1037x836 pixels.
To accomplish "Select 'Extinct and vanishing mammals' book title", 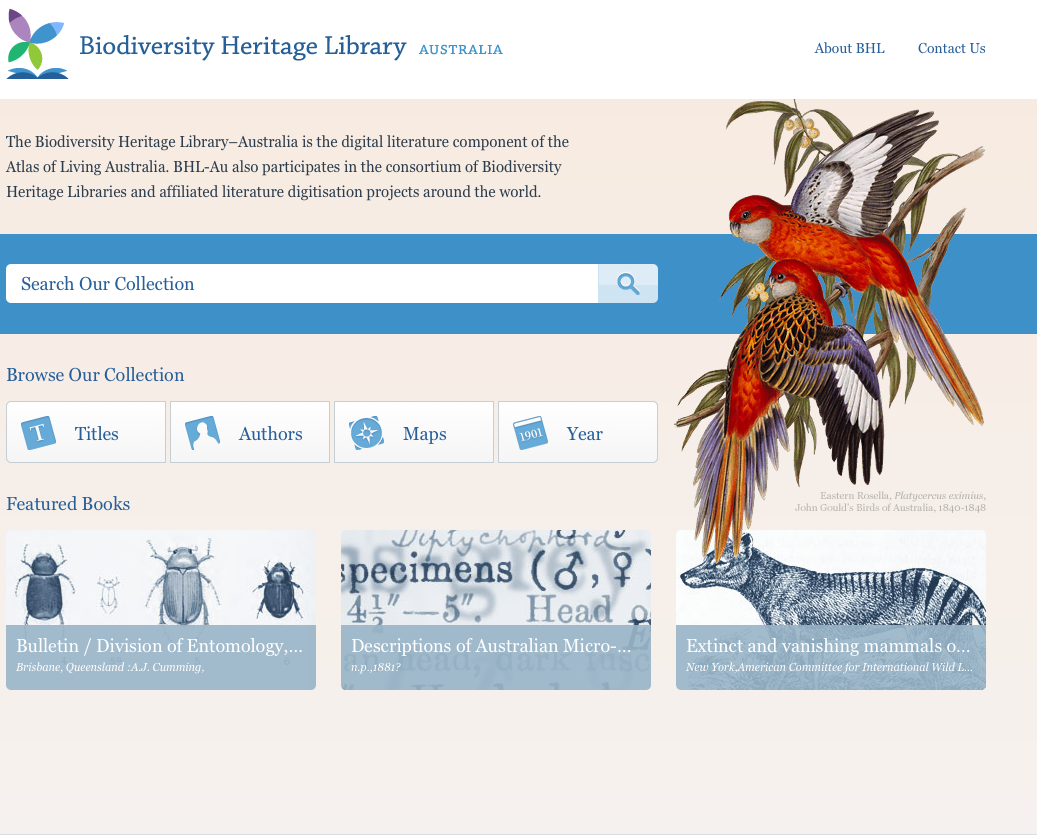I will click(828, 646).
